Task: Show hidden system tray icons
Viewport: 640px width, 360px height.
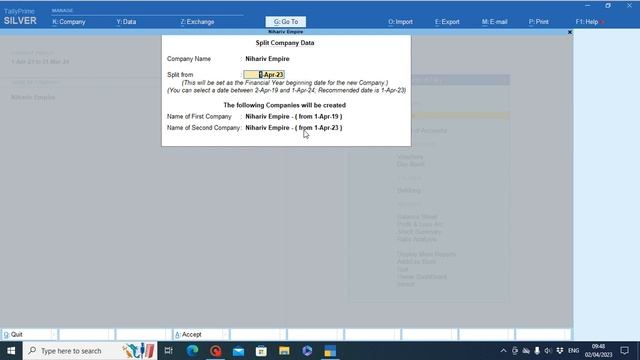Action: tap(503, 351)
